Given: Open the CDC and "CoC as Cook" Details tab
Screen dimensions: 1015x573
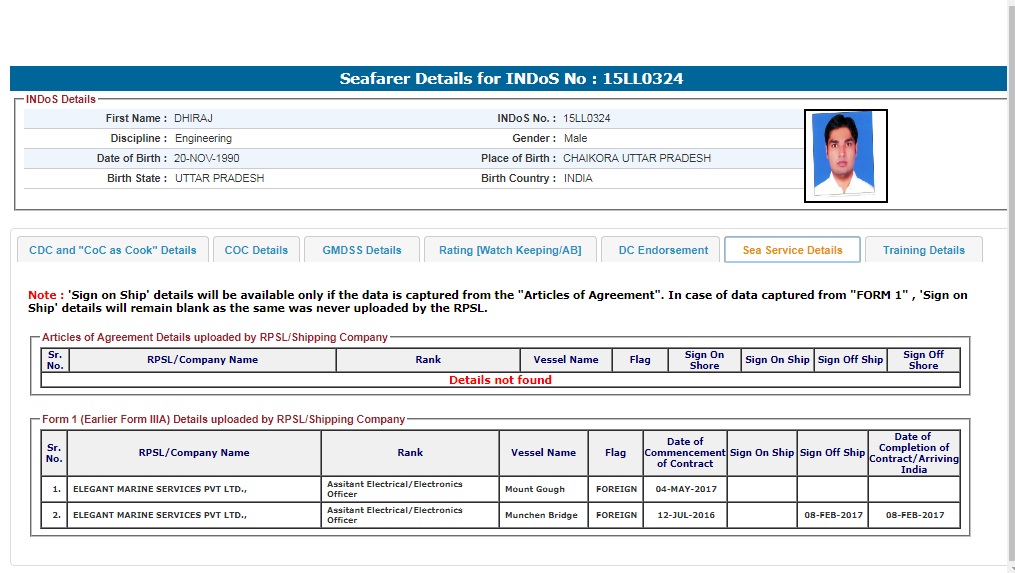Looking at the screenshot, I should point(113,250).
